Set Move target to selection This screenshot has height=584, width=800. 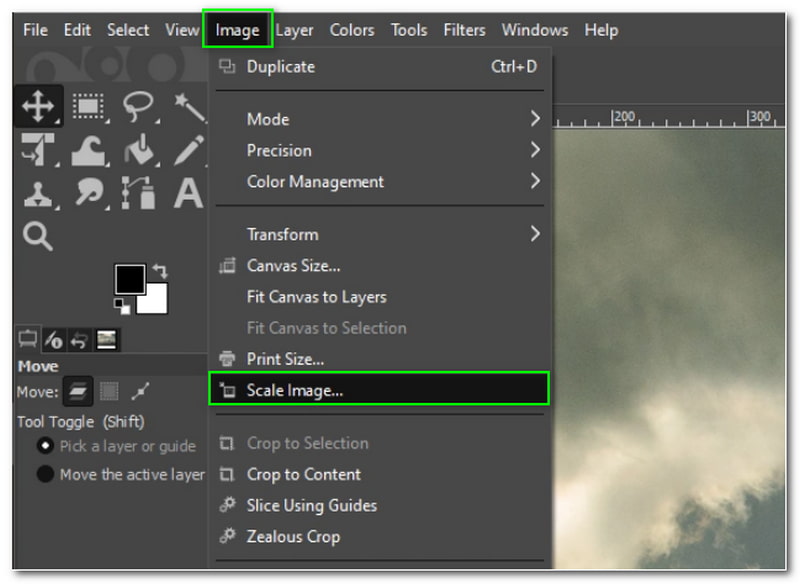(109, 391)
